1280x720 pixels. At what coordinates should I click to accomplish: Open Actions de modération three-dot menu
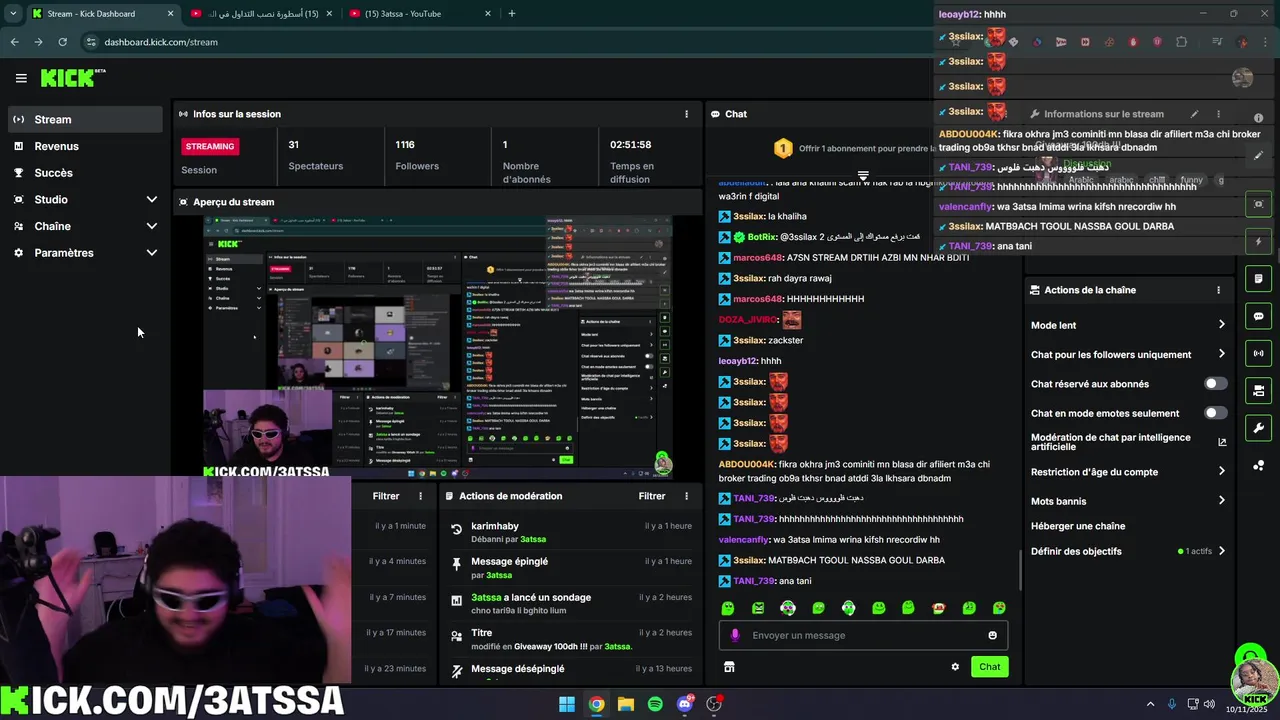686,496
